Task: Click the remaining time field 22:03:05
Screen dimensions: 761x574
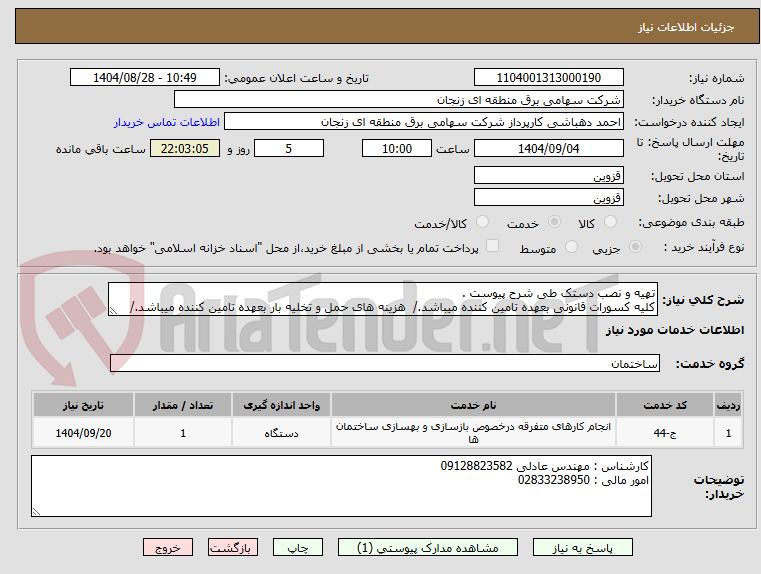Action: click(x=185, y=148)
